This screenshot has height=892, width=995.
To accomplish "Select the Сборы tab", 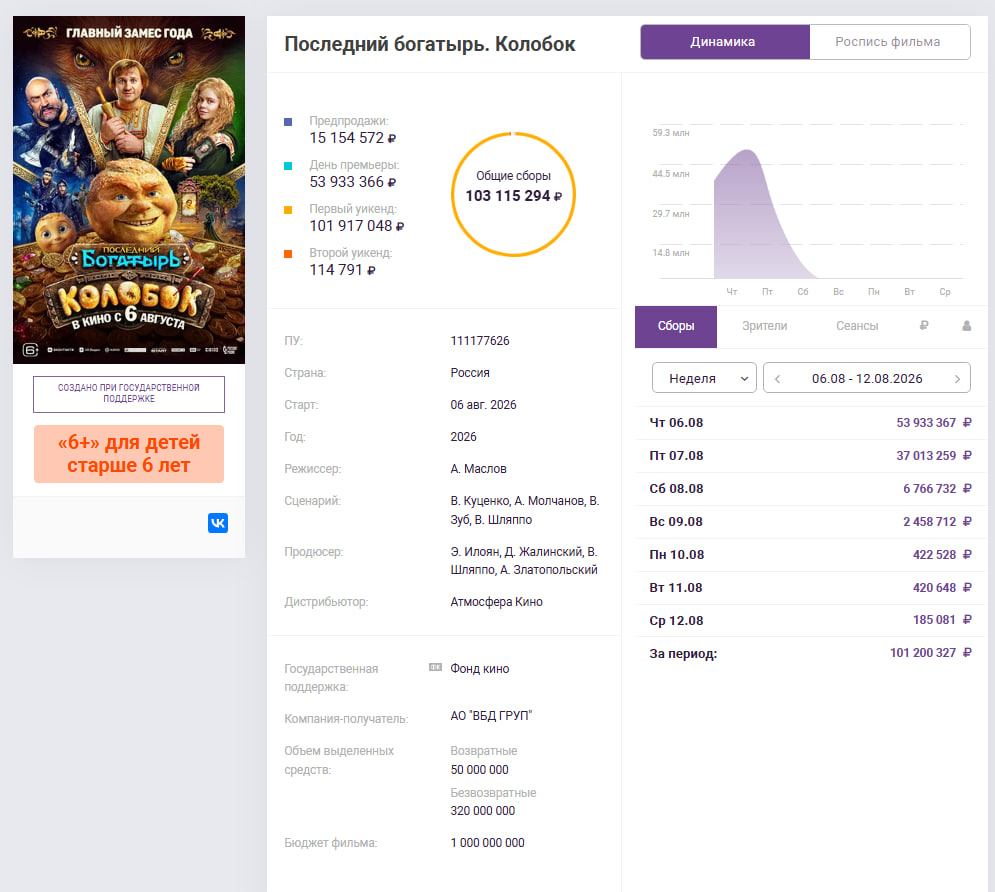I will coord(676,327).
